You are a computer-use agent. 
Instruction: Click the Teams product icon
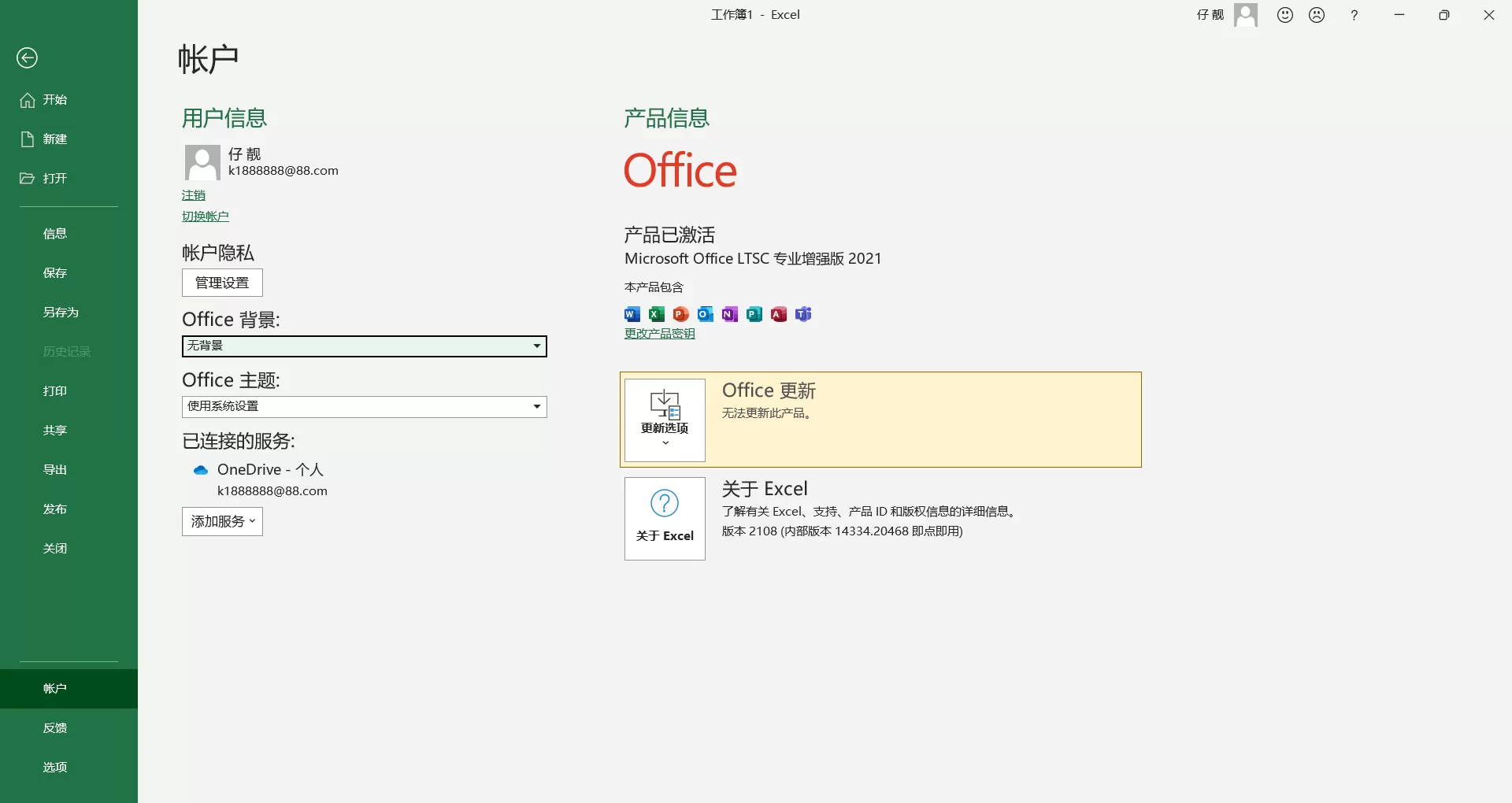click(803, 314)
